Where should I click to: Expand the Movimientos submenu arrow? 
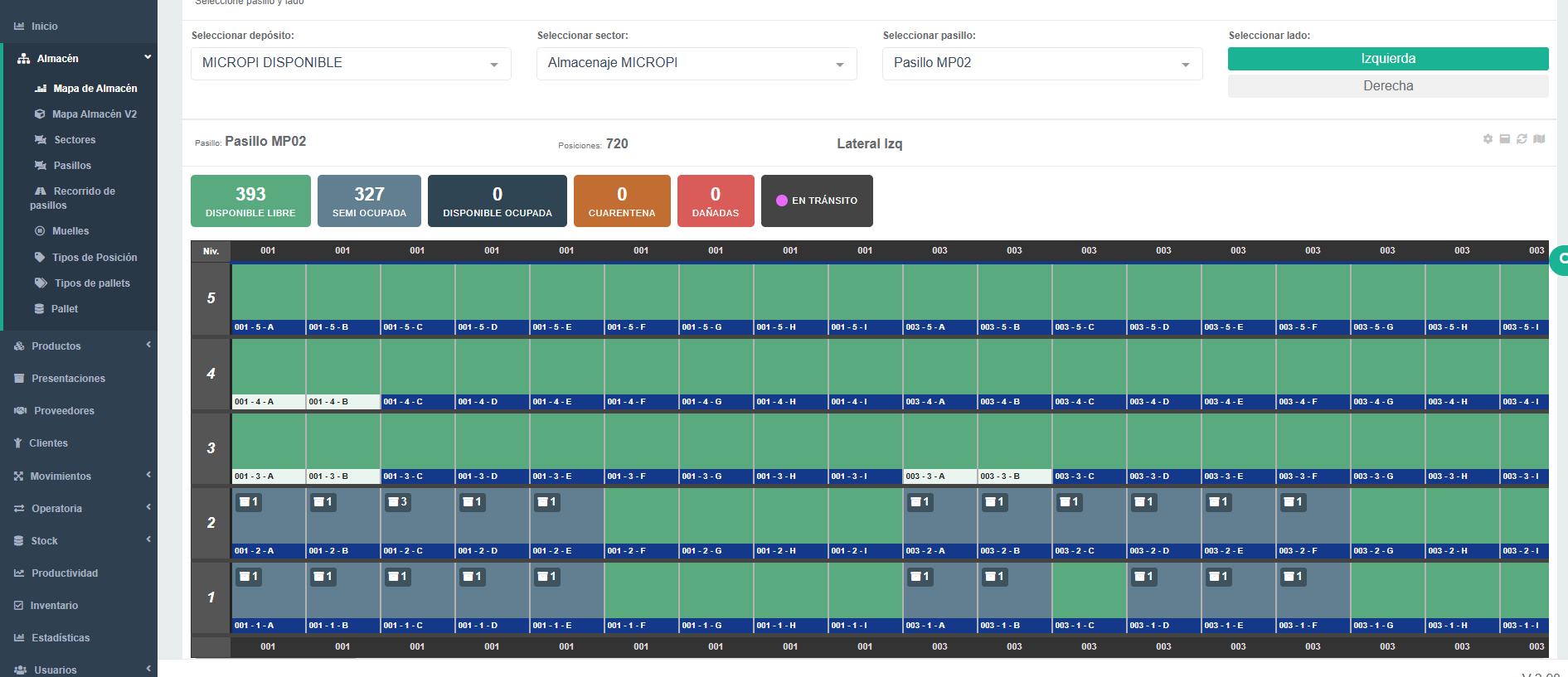pyautogui.click(x=148, y=475)
